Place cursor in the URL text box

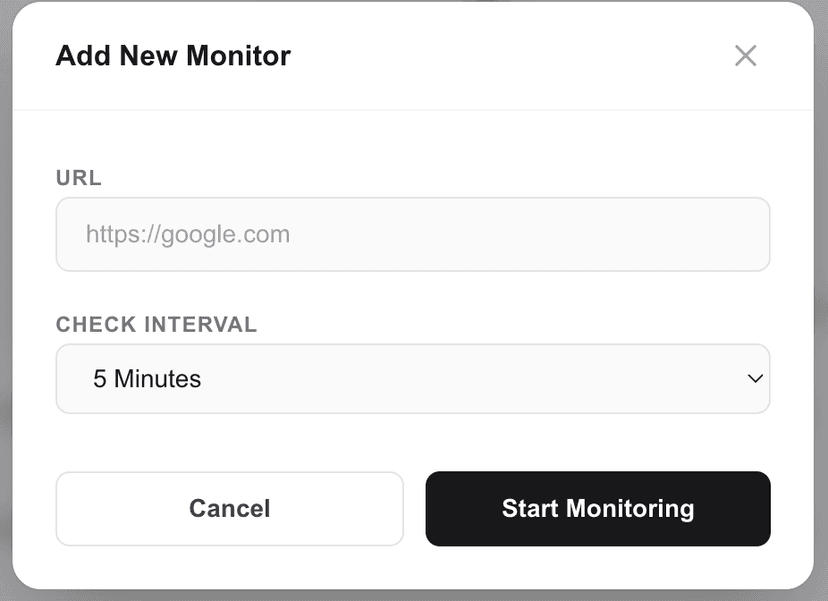click(412, 235)
